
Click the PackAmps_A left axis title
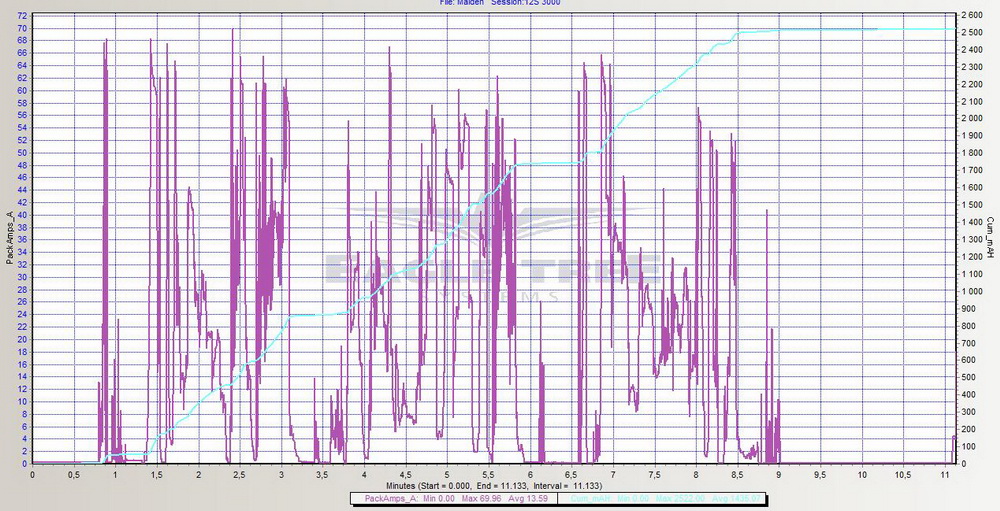[x=9, y=238]
